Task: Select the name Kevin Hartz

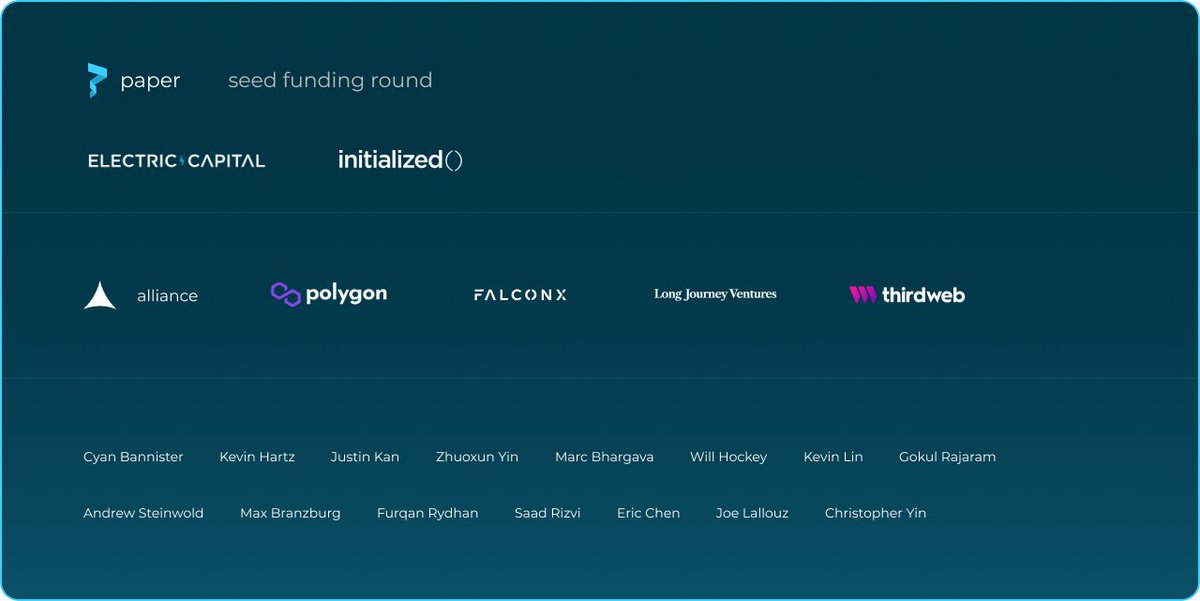Action: [257, 457]
